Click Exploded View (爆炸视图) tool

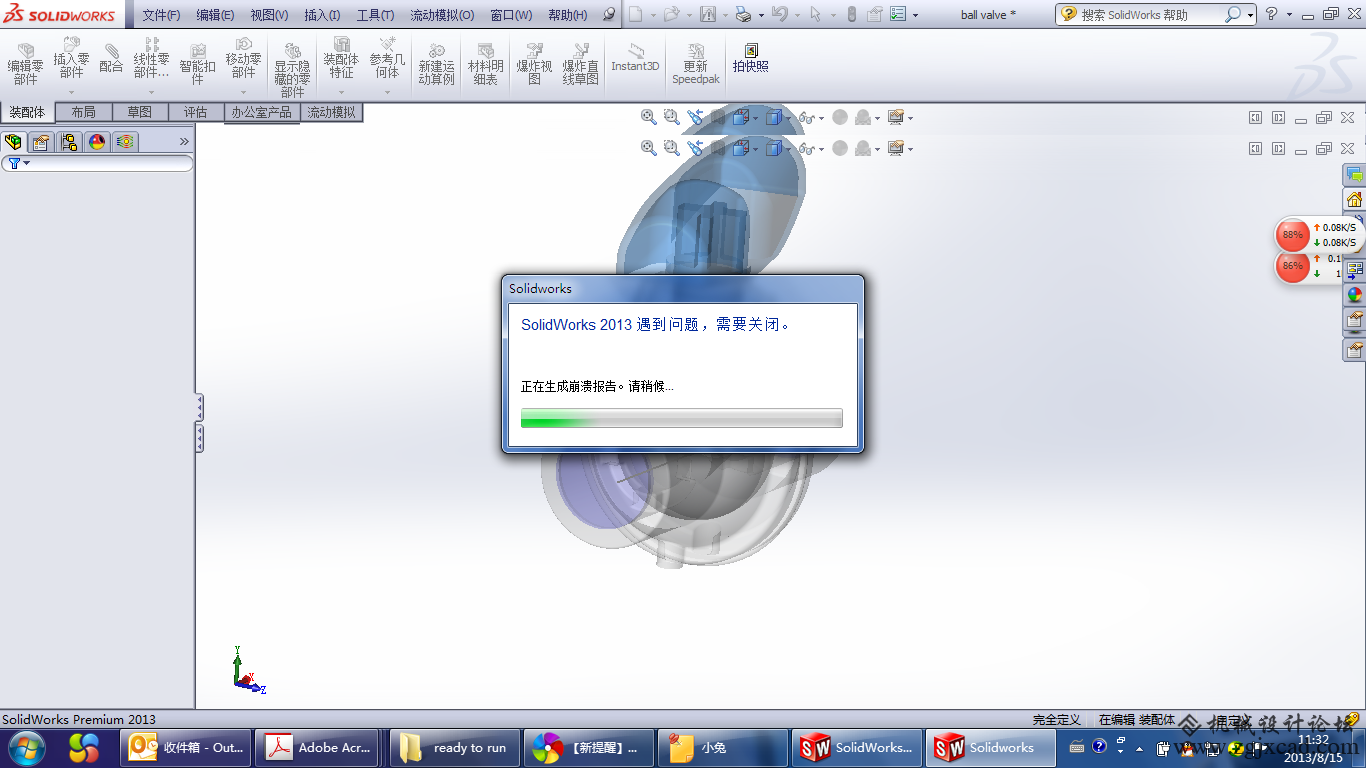(535, 64)
